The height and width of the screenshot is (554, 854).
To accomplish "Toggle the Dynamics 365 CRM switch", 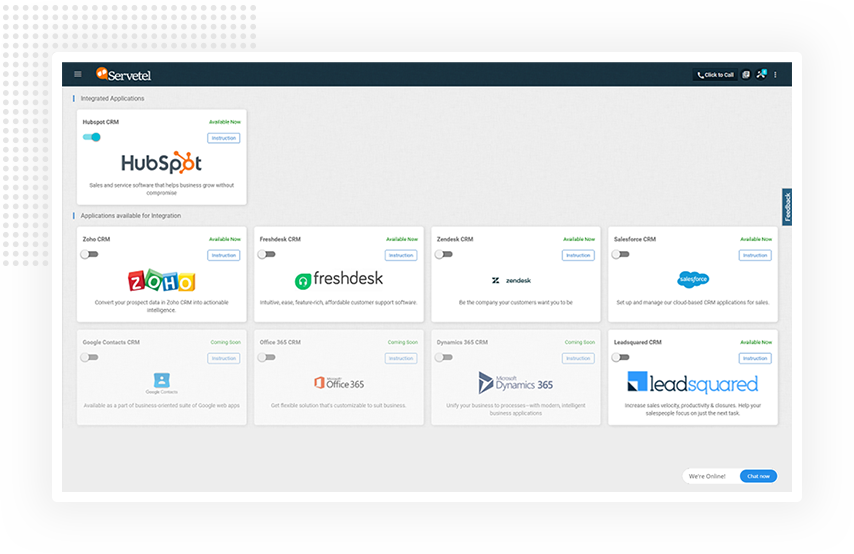I will [x=443, y=357].
